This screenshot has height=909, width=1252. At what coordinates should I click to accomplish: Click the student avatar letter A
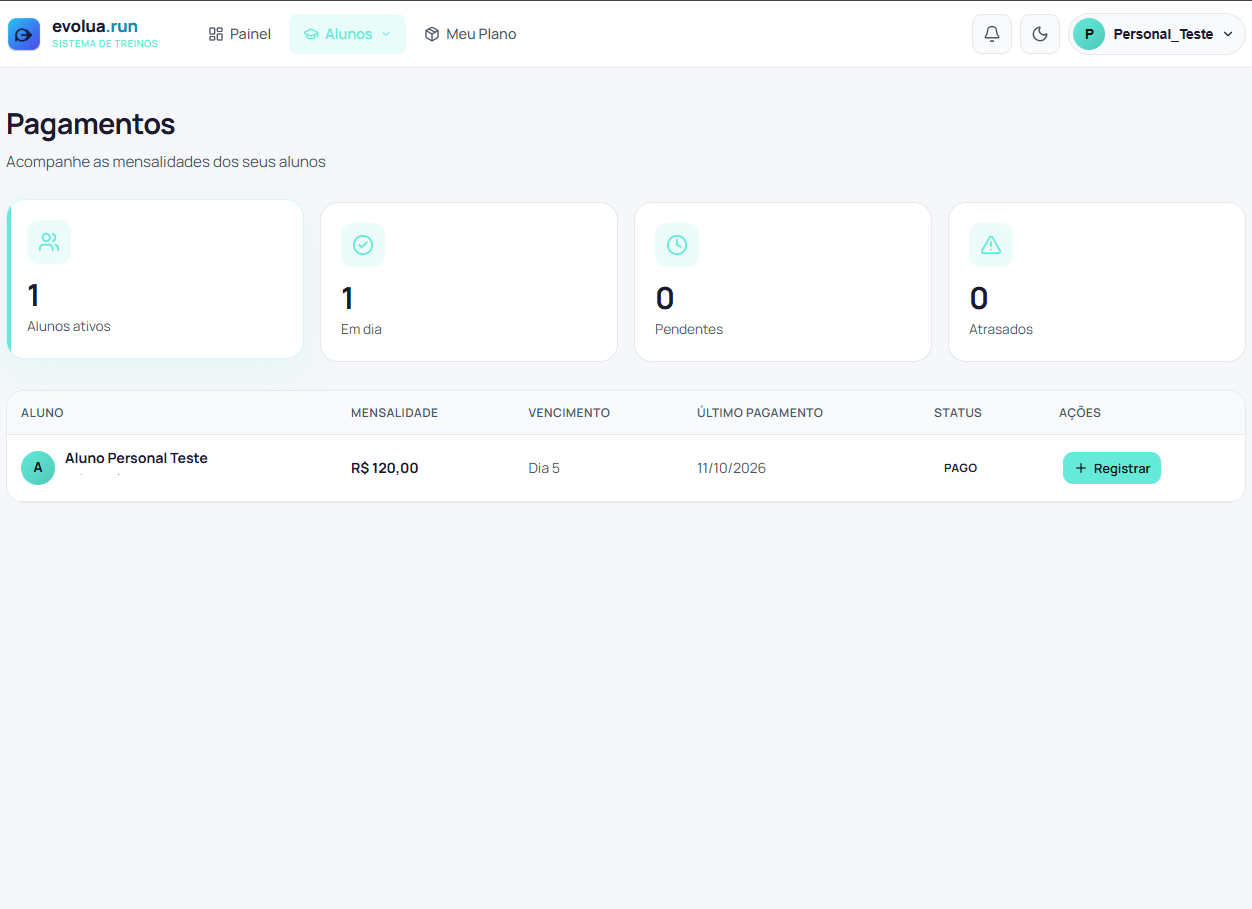(x=38, y=468)
